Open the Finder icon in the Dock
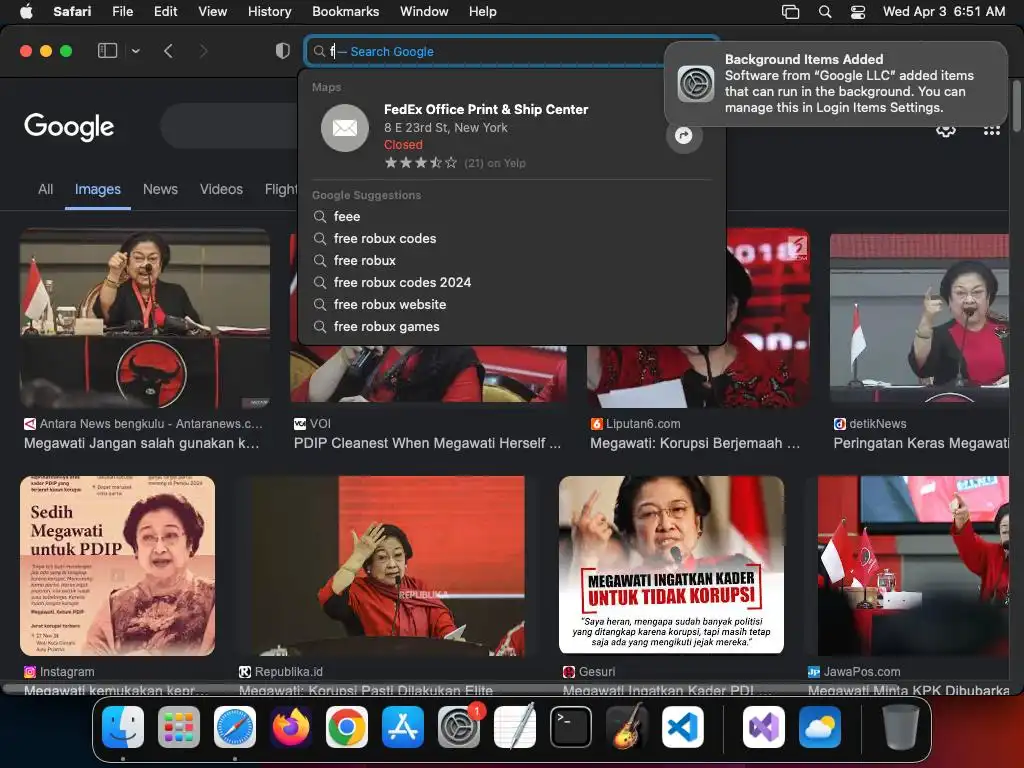 (123, 727)
